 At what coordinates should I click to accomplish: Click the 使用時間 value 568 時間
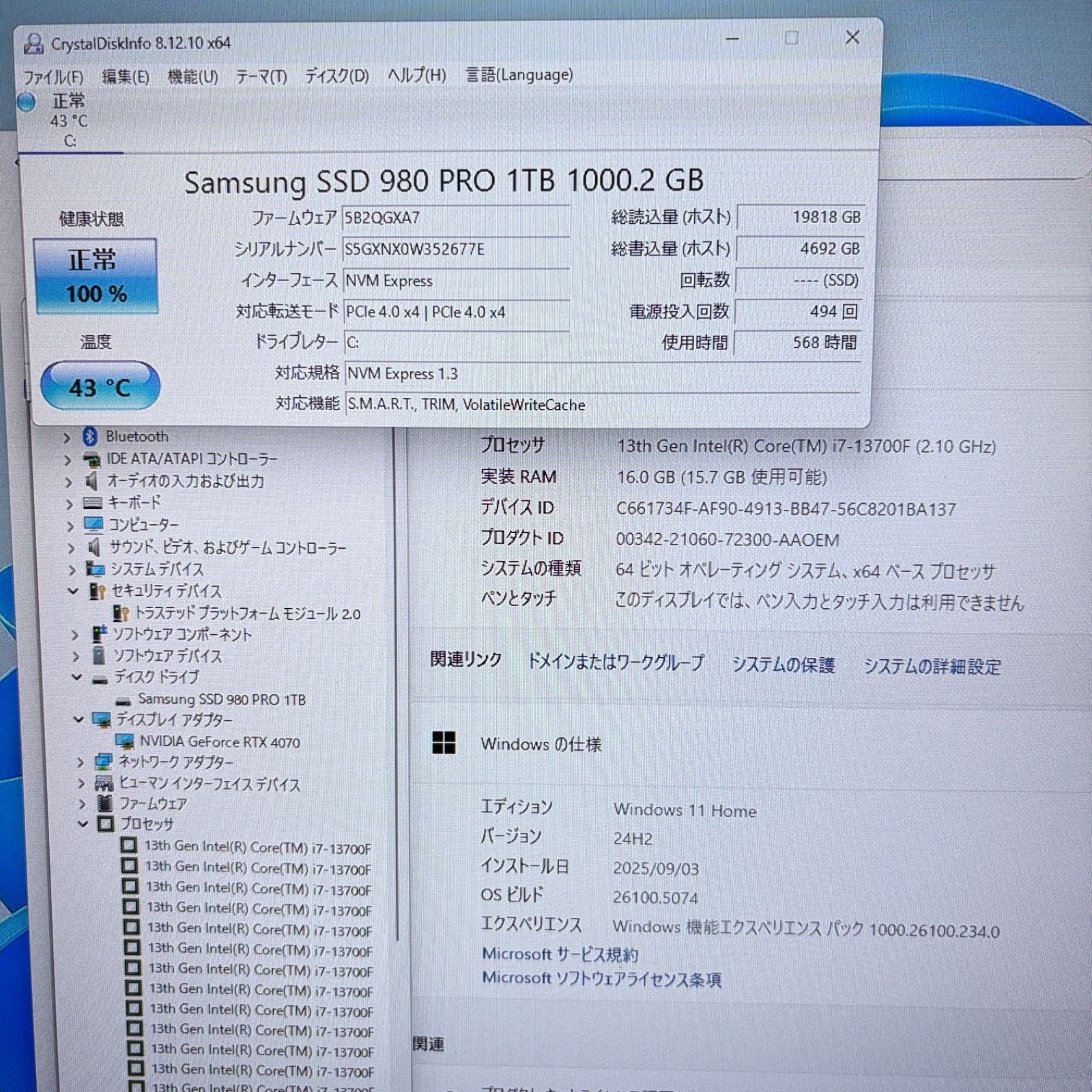pyautogui.click(x=797, y=343)
